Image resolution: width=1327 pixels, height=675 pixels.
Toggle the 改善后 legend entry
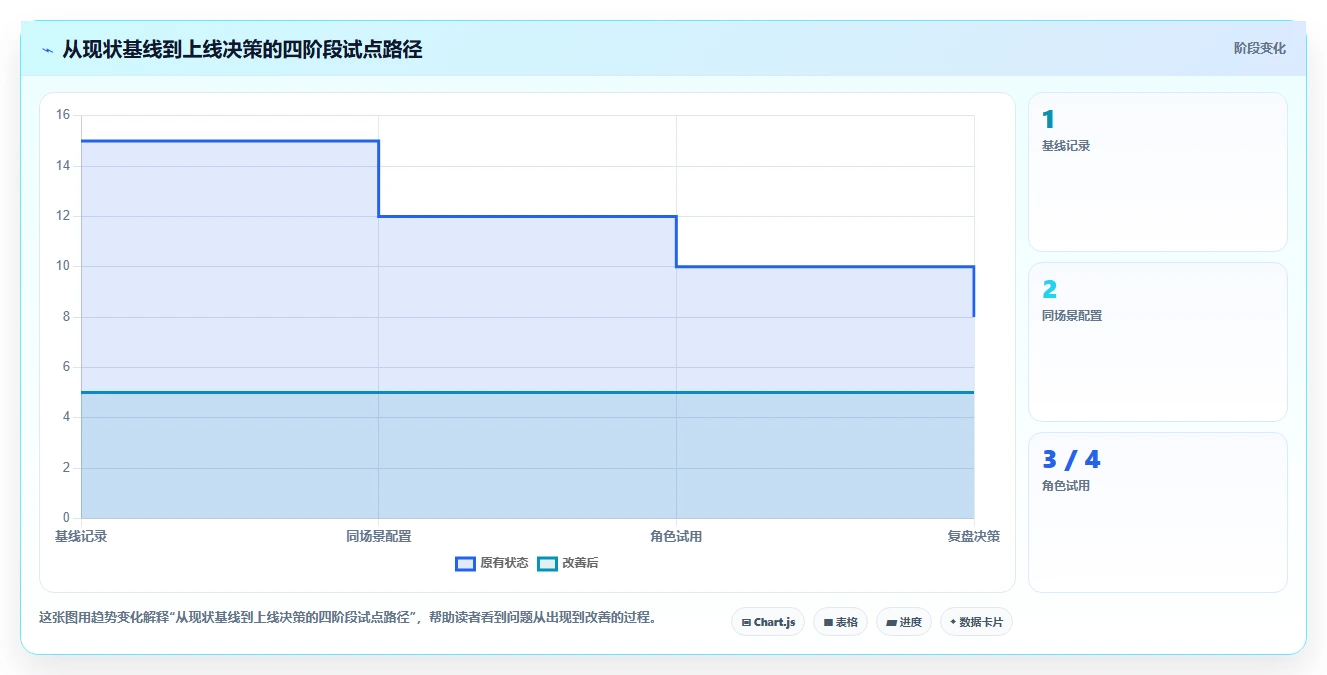[x=568, y=563]
